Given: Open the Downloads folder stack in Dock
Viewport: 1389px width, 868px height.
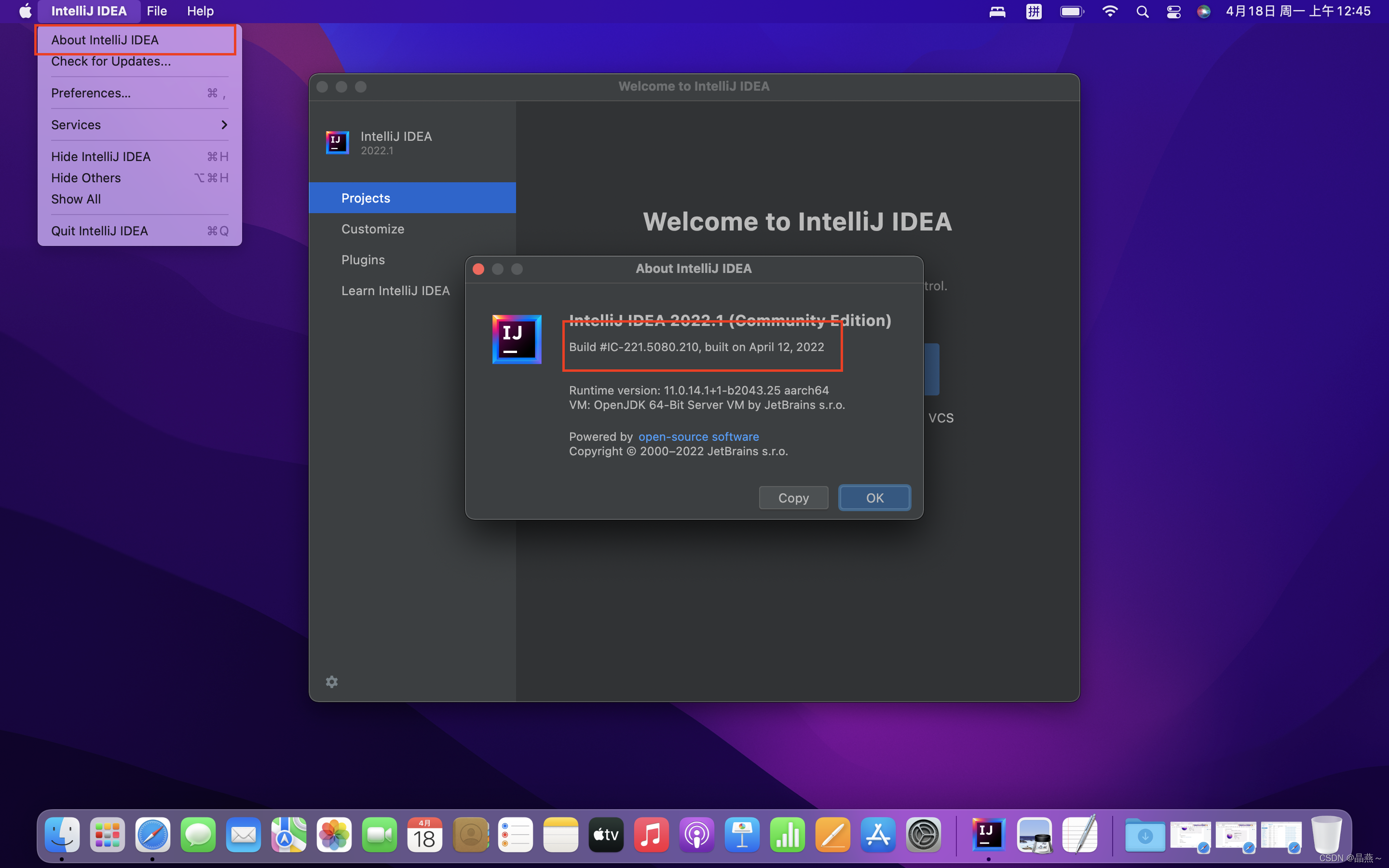Looking at the screenshot, I should [1144, 834].
